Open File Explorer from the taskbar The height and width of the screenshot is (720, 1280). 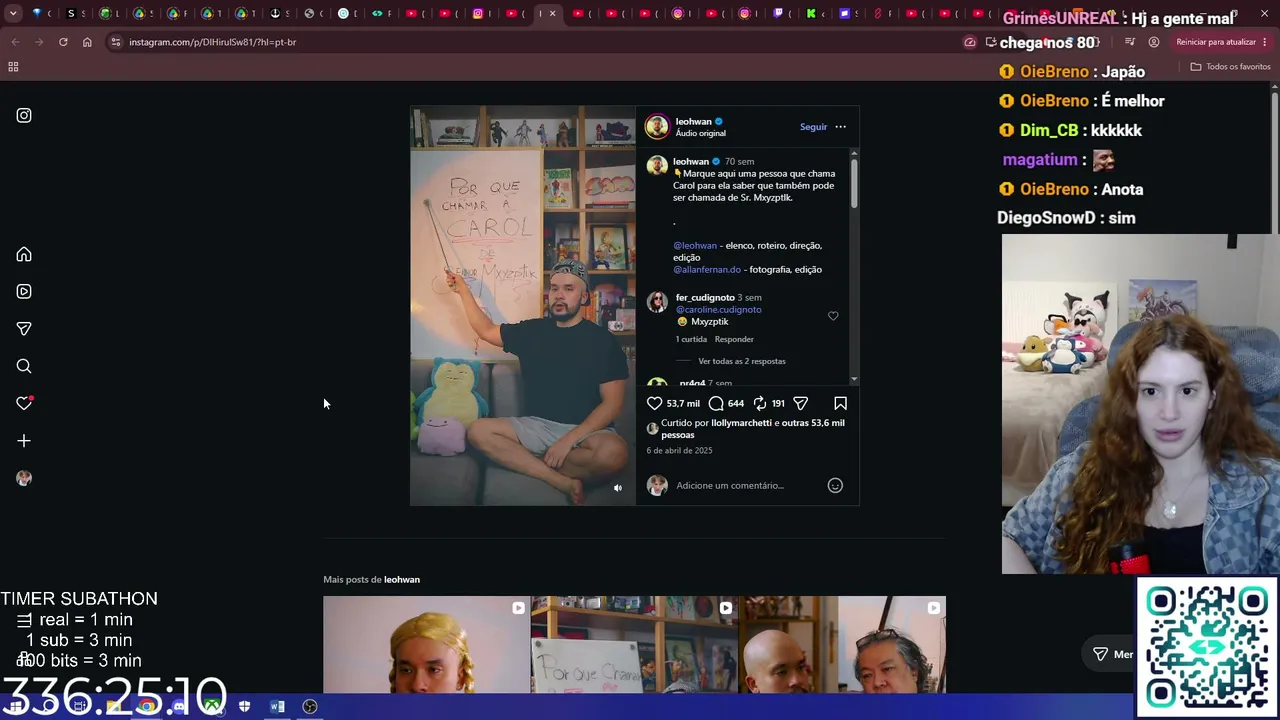(114, 707)
